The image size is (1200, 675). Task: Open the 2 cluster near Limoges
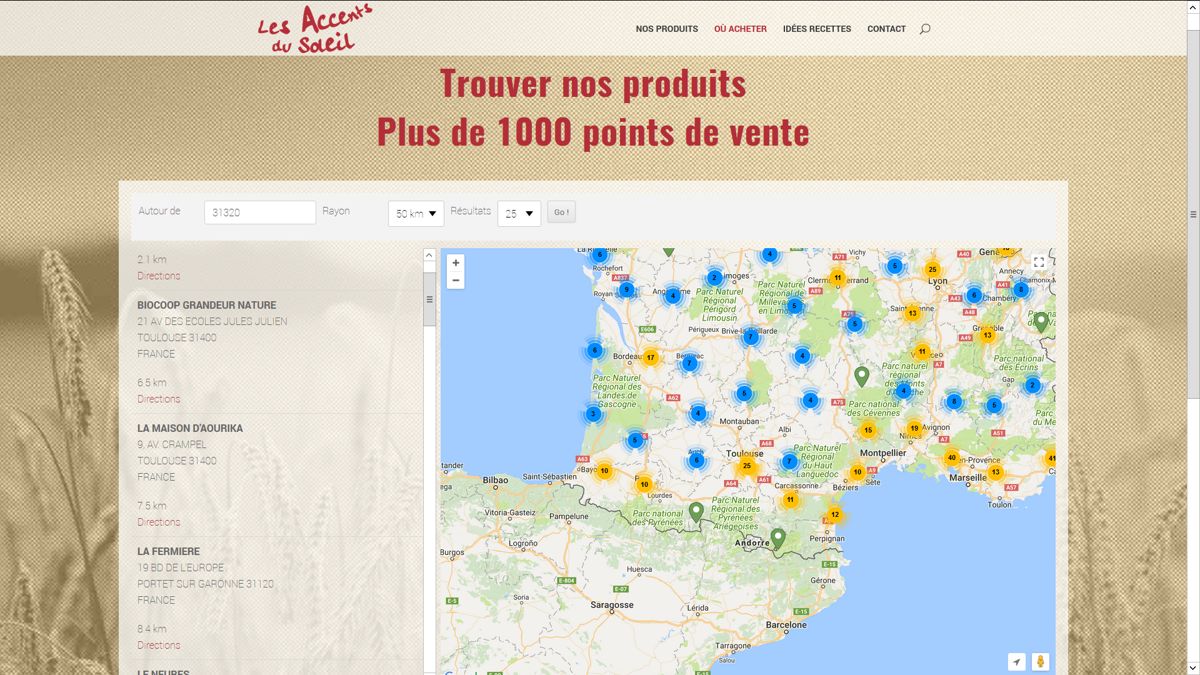pos(714,278)
